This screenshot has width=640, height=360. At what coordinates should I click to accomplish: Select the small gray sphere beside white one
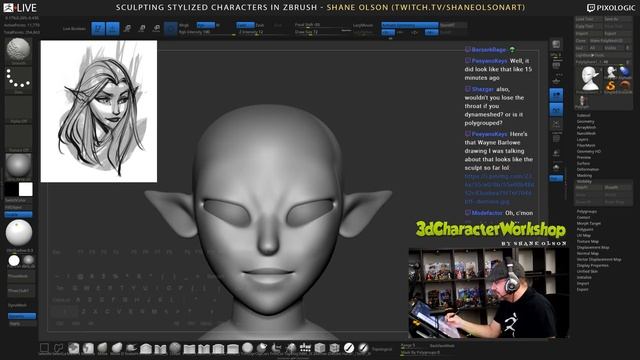pos(29,260)
